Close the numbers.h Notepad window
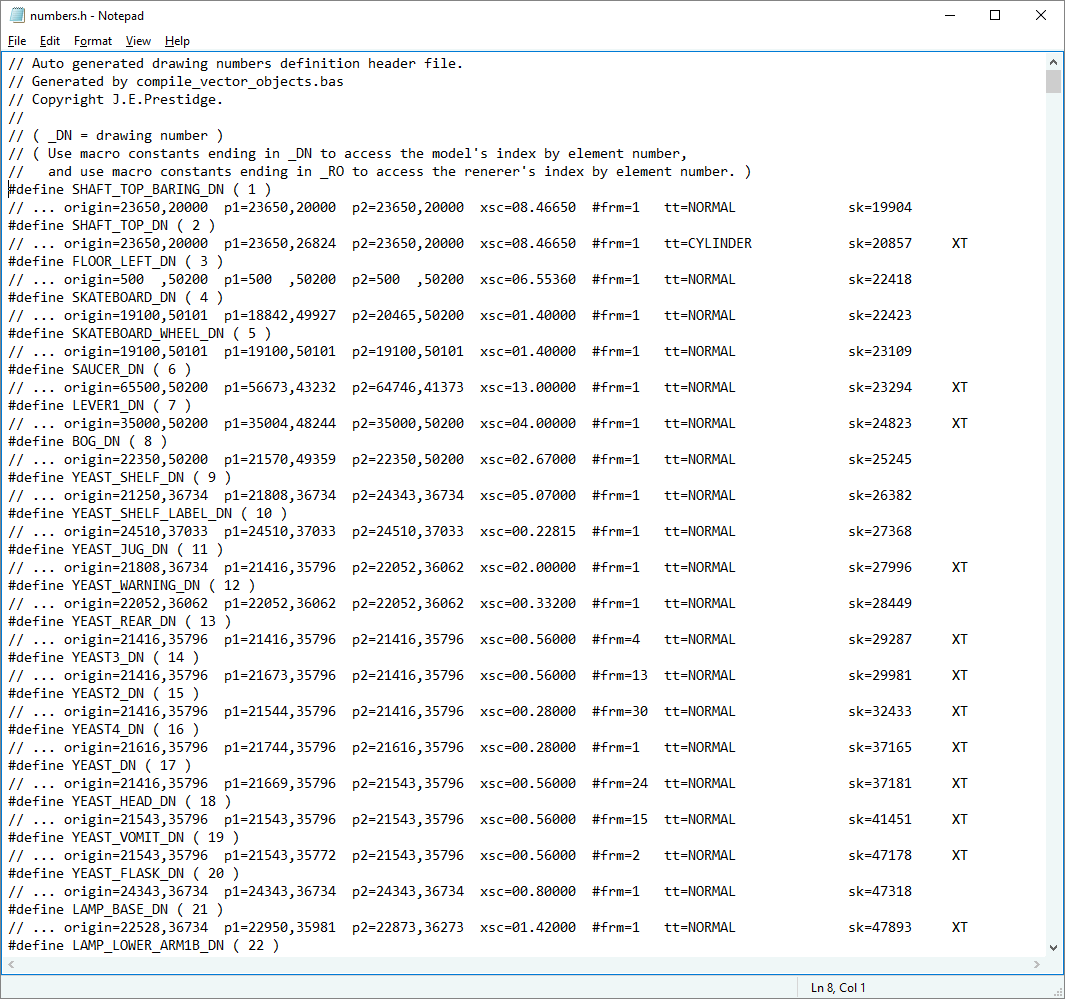This screenshot has width=1065, height=999. click(1040, 15)
